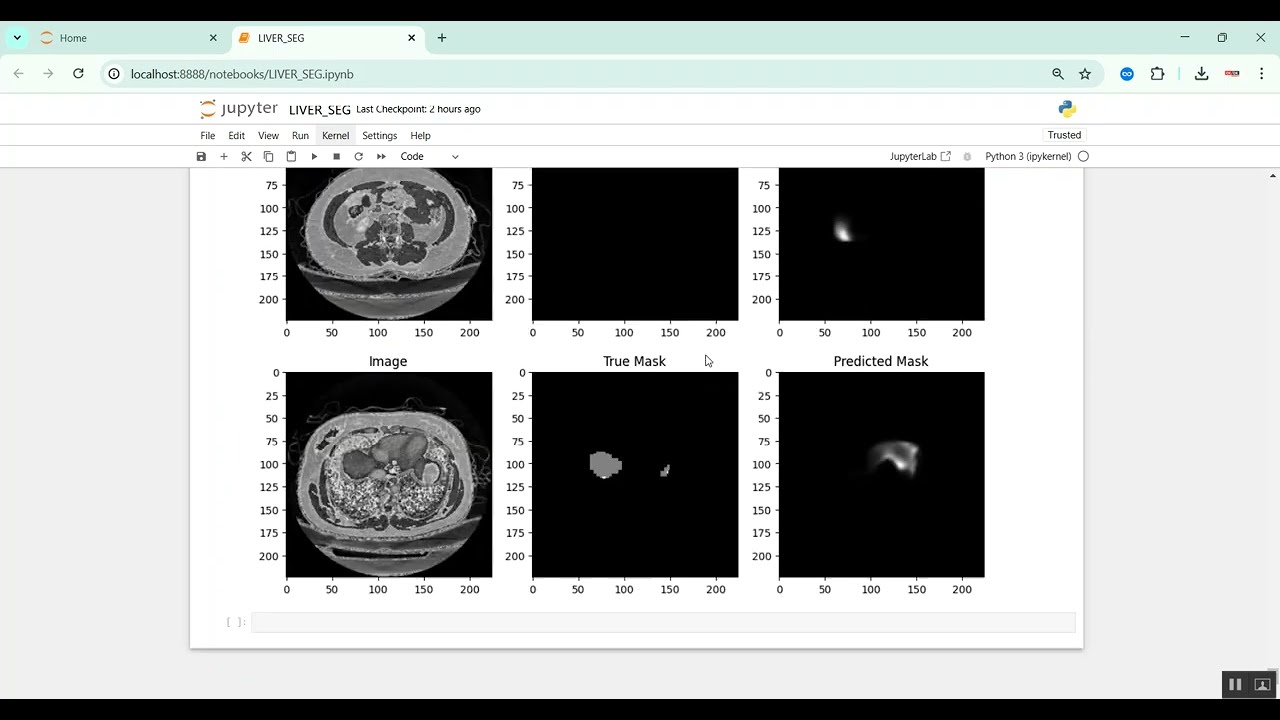Click the Trusted notebook button
1280x720 pixels.
1064,135
